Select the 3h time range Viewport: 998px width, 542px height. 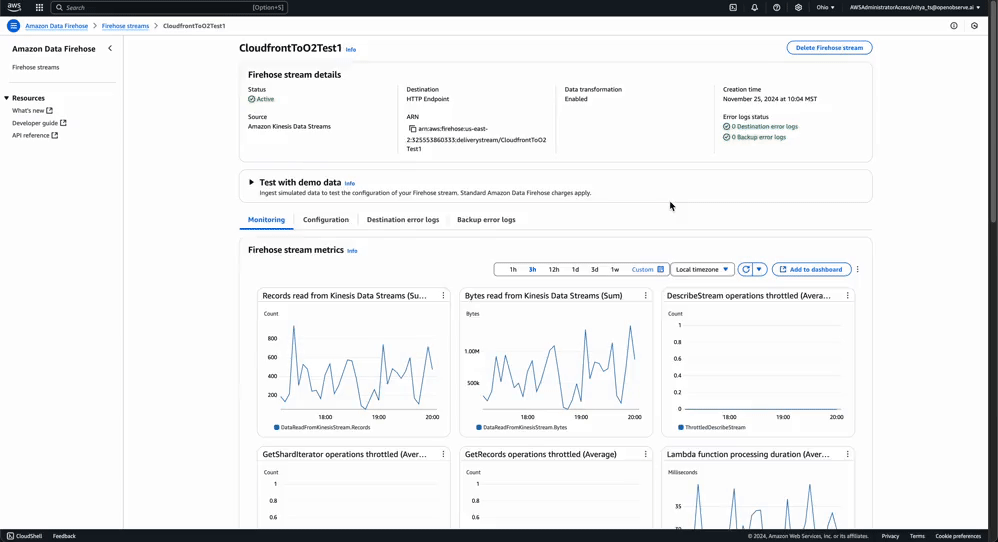(533, 270)
